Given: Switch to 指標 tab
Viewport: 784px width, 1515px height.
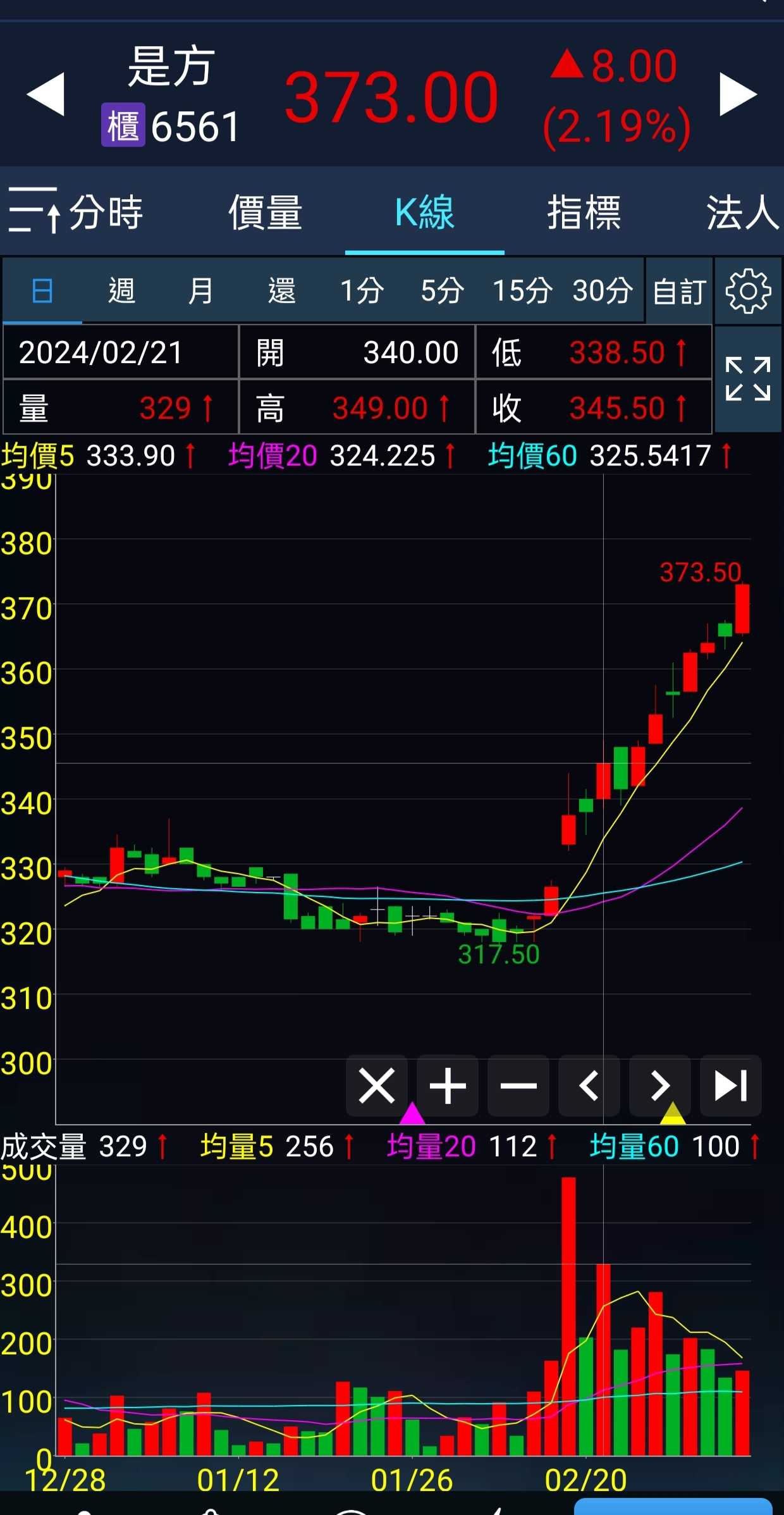Looking at the screenshot, I should 584,212.
